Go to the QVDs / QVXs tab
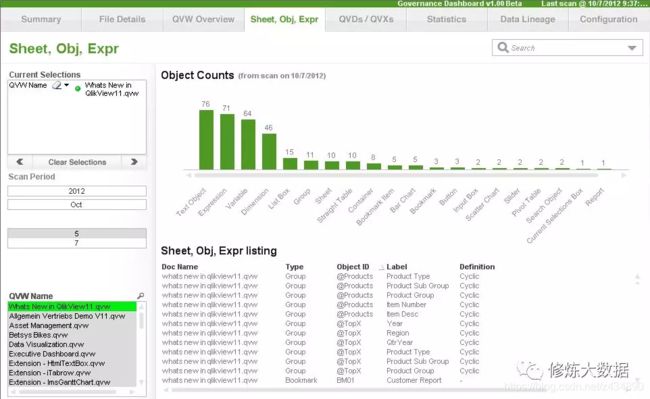The image size is (650, 399). (x=366, y=19)
